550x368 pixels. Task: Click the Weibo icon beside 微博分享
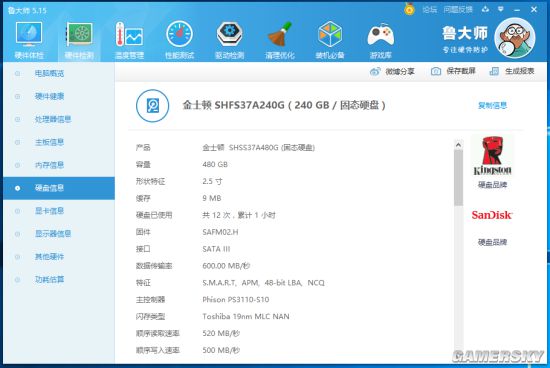click(x=375, y=72)
